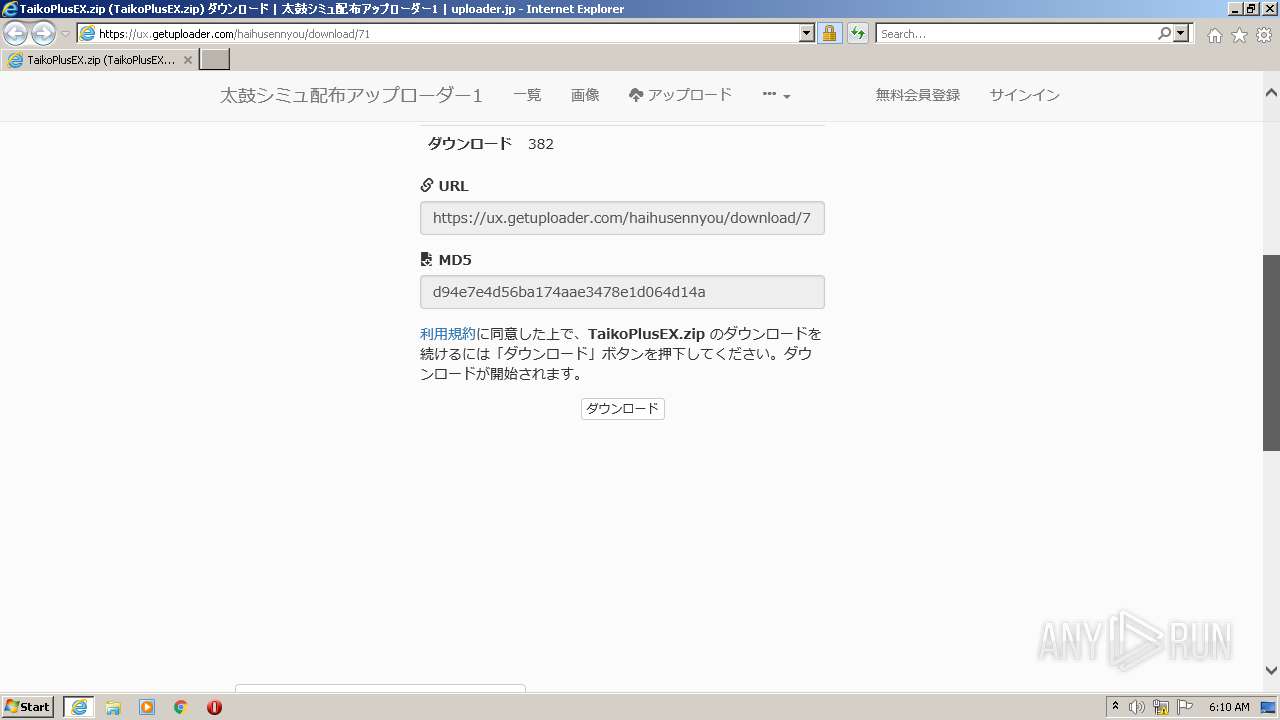Click the red security app taskbar icon
The height and width of the screenshot is (720, 1280).
214,707
